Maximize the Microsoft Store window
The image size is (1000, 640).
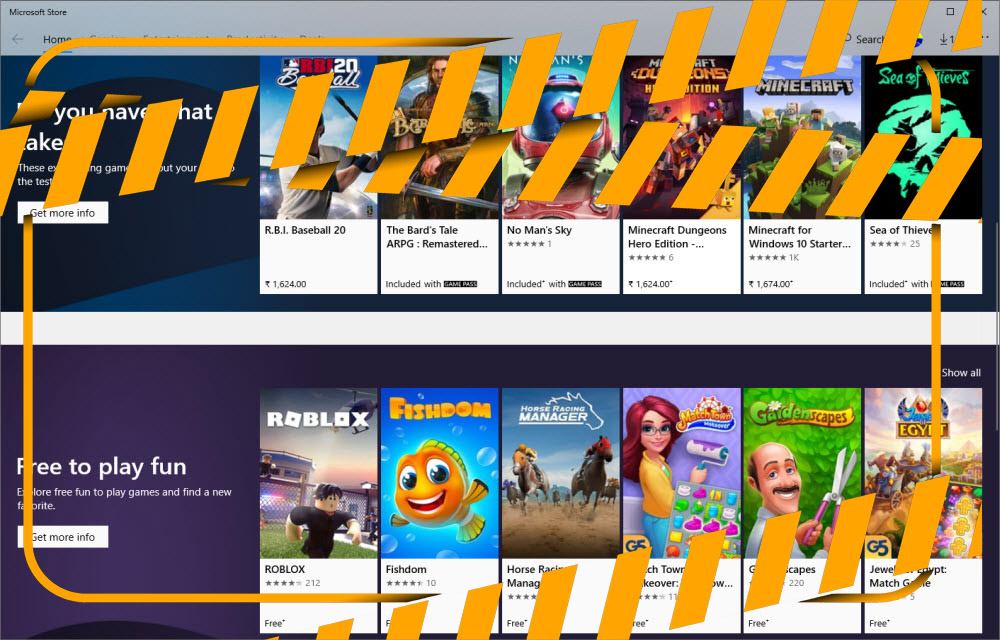point(950,11)
